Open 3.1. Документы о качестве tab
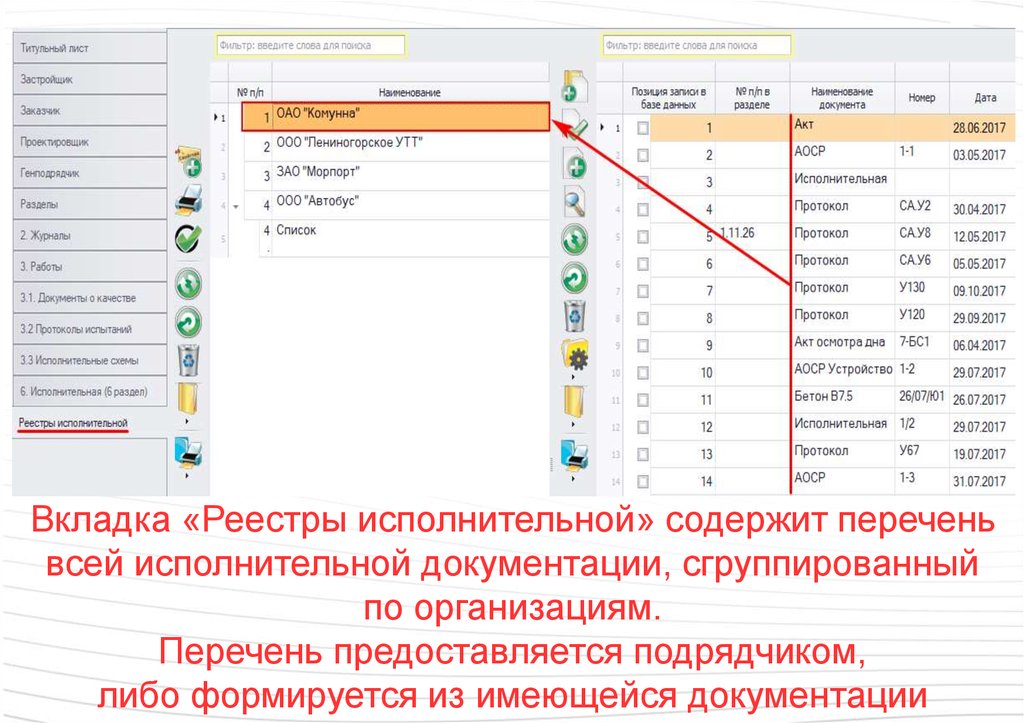Screen dimensions: 1024x723 tap(90, 298)
